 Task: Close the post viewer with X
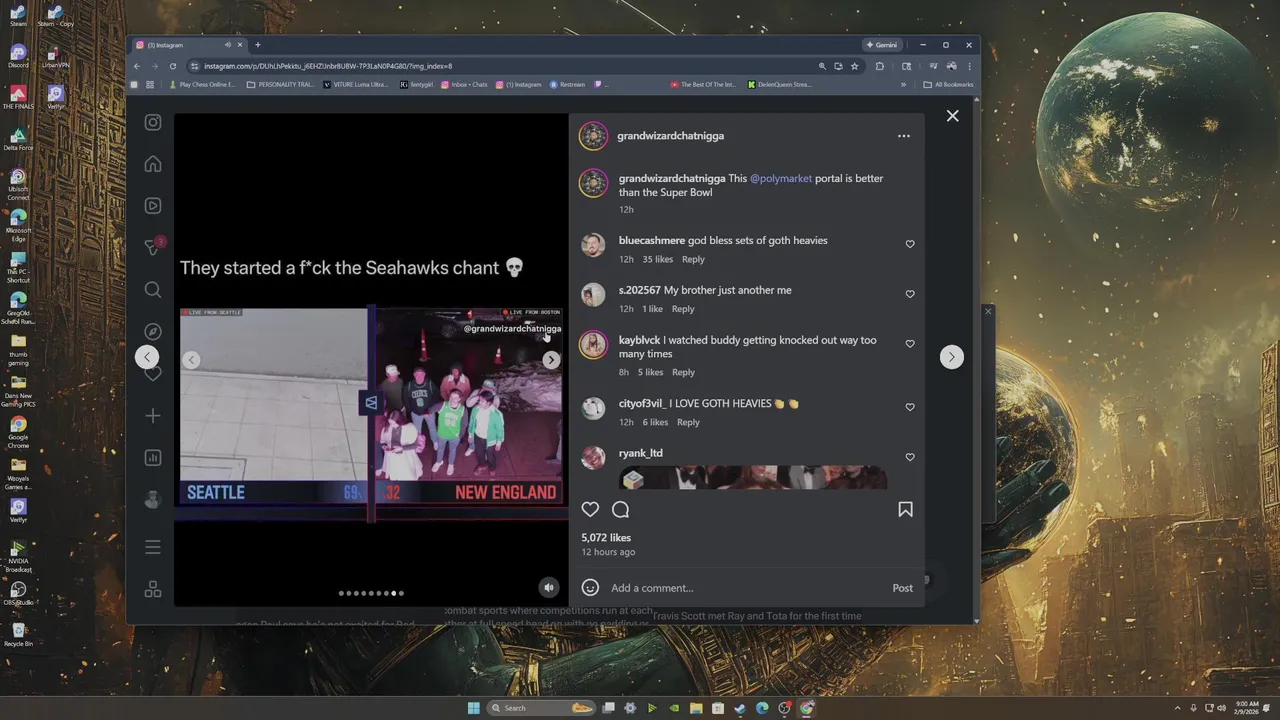952,116
